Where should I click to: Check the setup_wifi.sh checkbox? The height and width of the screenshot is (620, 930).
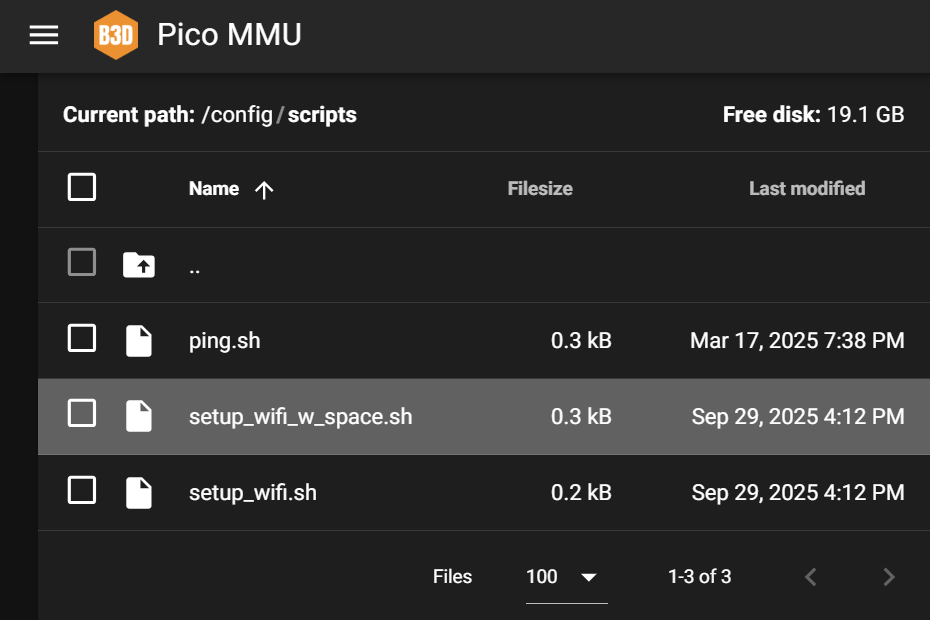(x=82, y=490)
